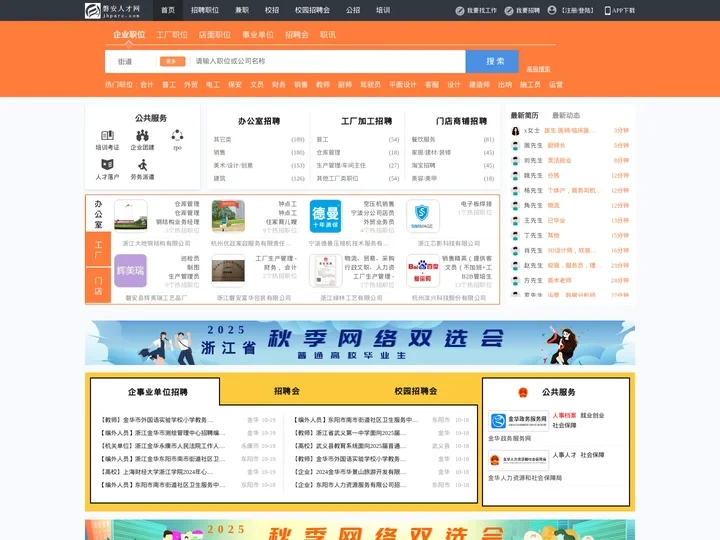Image resolution: width=720 pixels, height=540 pixels.
Task: Click the user avatar icon beside 注册·登陆
Action: coord(552,10)
